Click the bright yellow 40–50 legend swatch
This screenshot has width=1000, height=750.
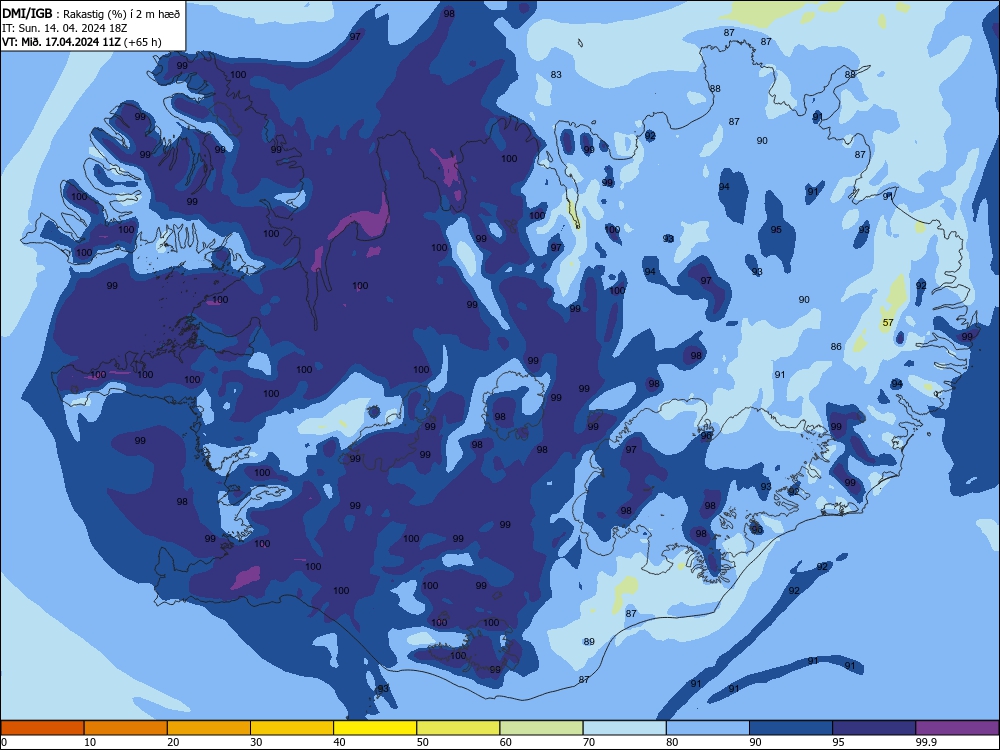[x=375, y=728]
